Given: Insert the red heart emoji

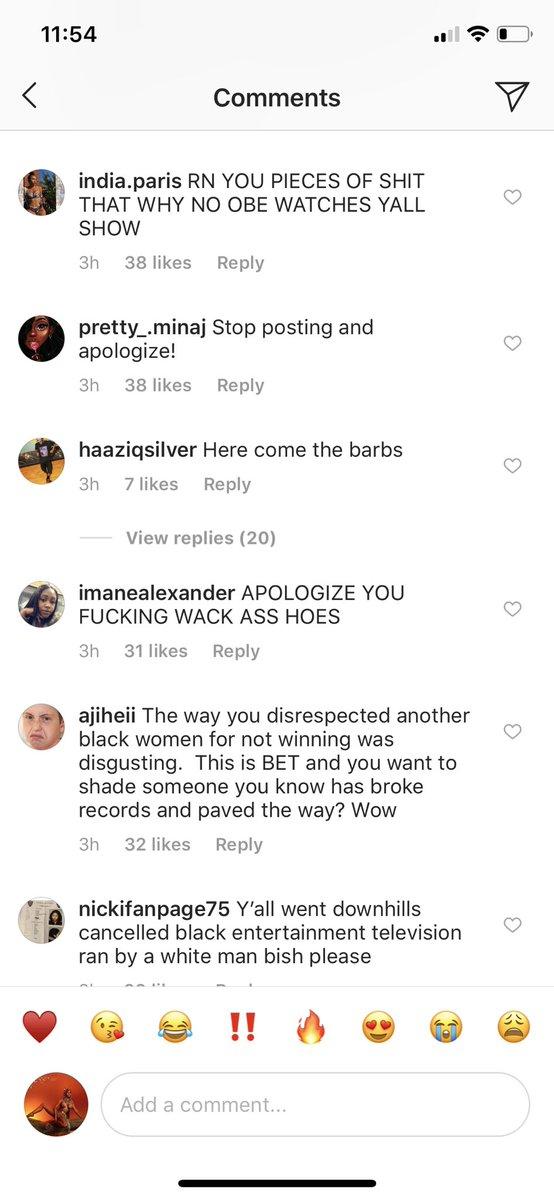Looking at the screenshot, I should 40,1027.
